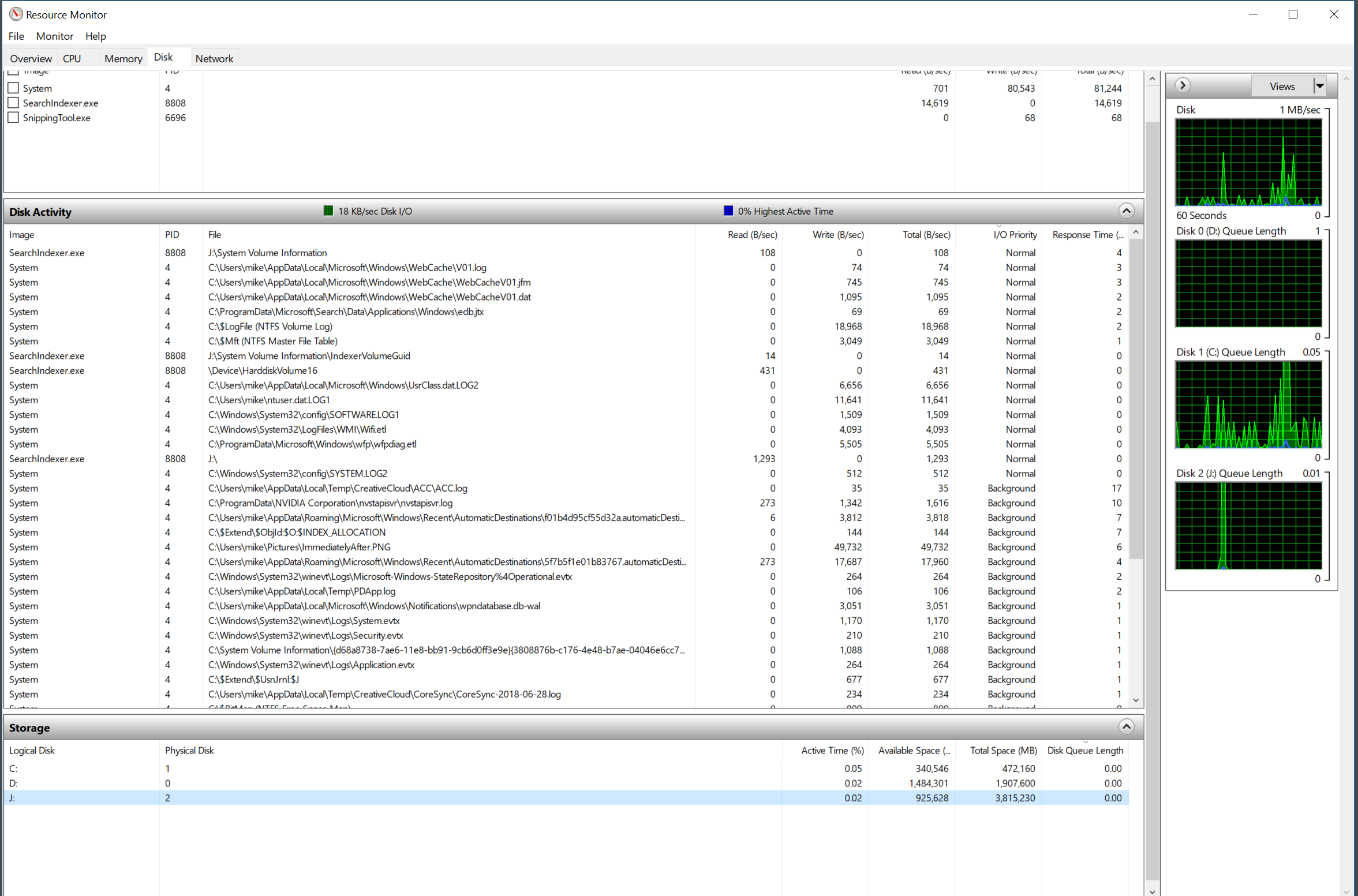The image size is (1358, 896).
Task: Check the SearchIndexer.exe checkbox
Action: [x=13, y=103]
